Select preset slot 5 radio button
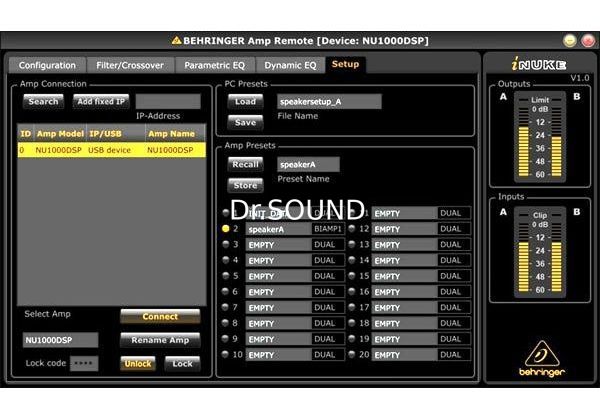600x420 pixels. pos(225,276)
